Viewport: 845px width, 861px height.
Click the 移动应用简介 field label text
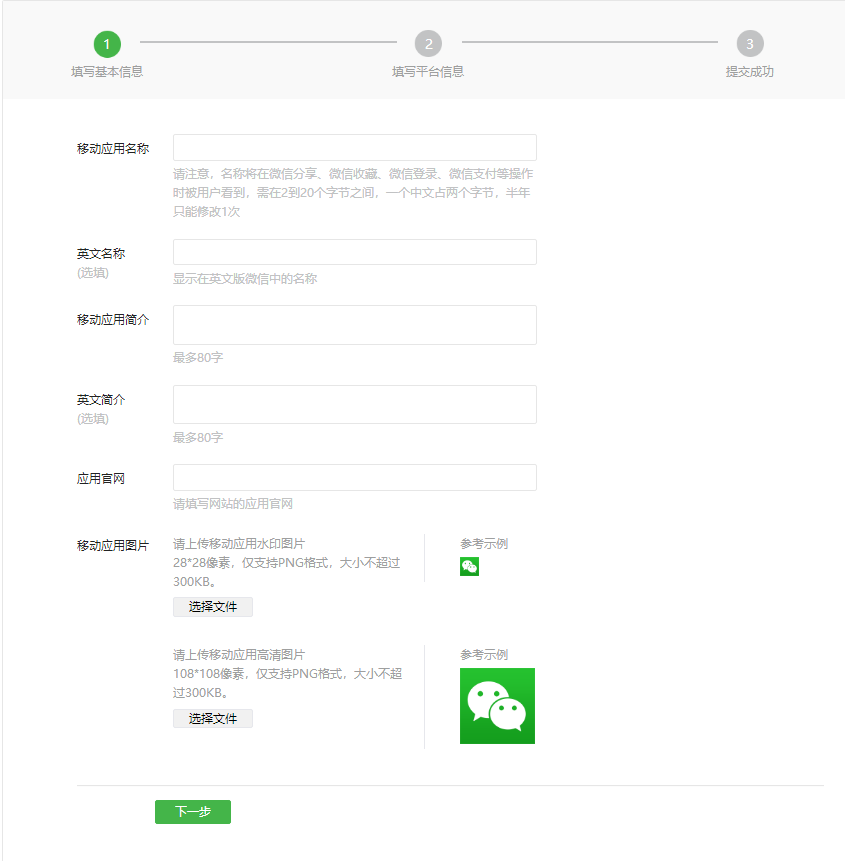(113, 320)
